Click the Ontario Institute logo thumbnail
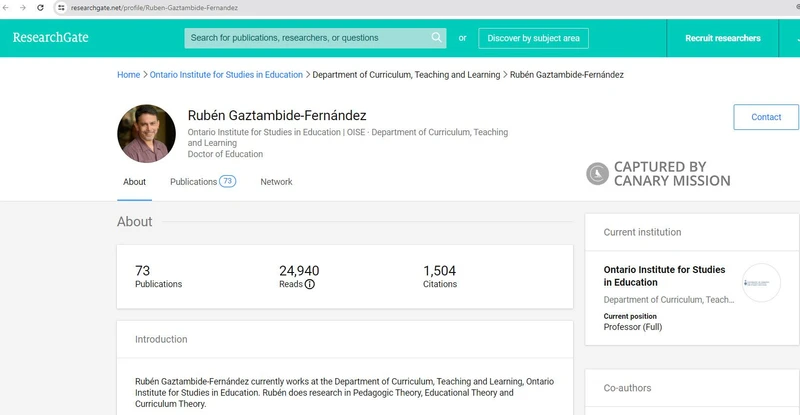Screen dimensions: 800x415 (x=761, y=283)
